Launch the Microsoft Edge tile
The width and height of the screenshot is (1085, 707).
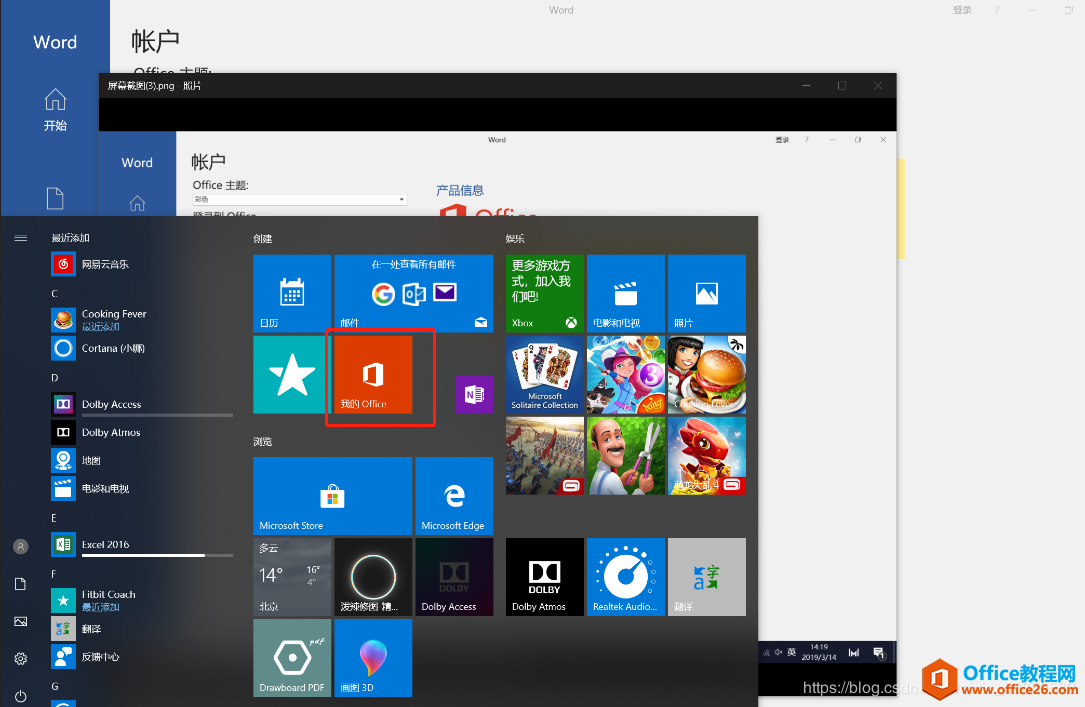point(454,496)
